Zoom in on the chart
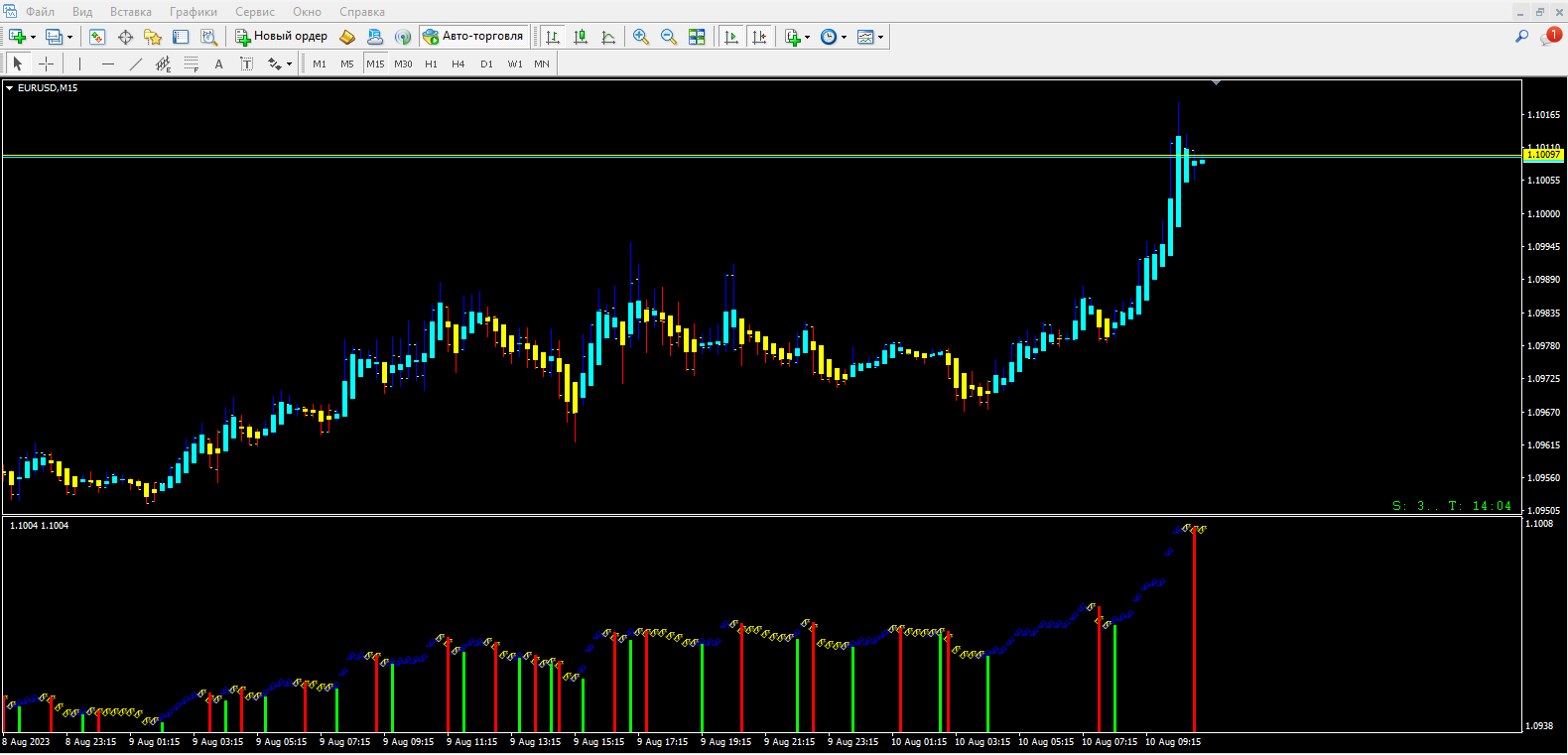This screenshot has width=1568, height=755. [x=641, y=37]
